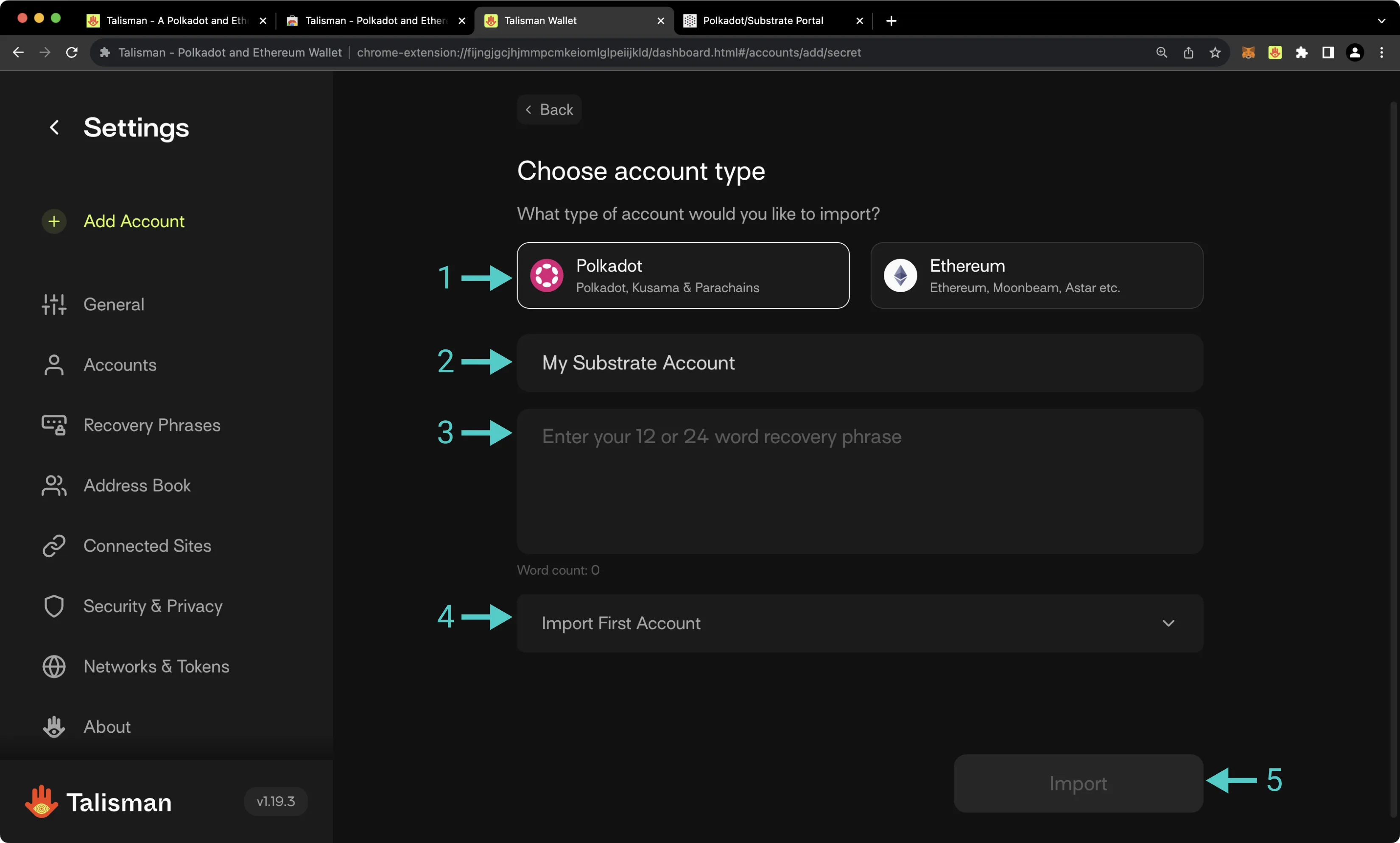
Task: Click the page vertical scrollbar
Action: click(1393, 460)
